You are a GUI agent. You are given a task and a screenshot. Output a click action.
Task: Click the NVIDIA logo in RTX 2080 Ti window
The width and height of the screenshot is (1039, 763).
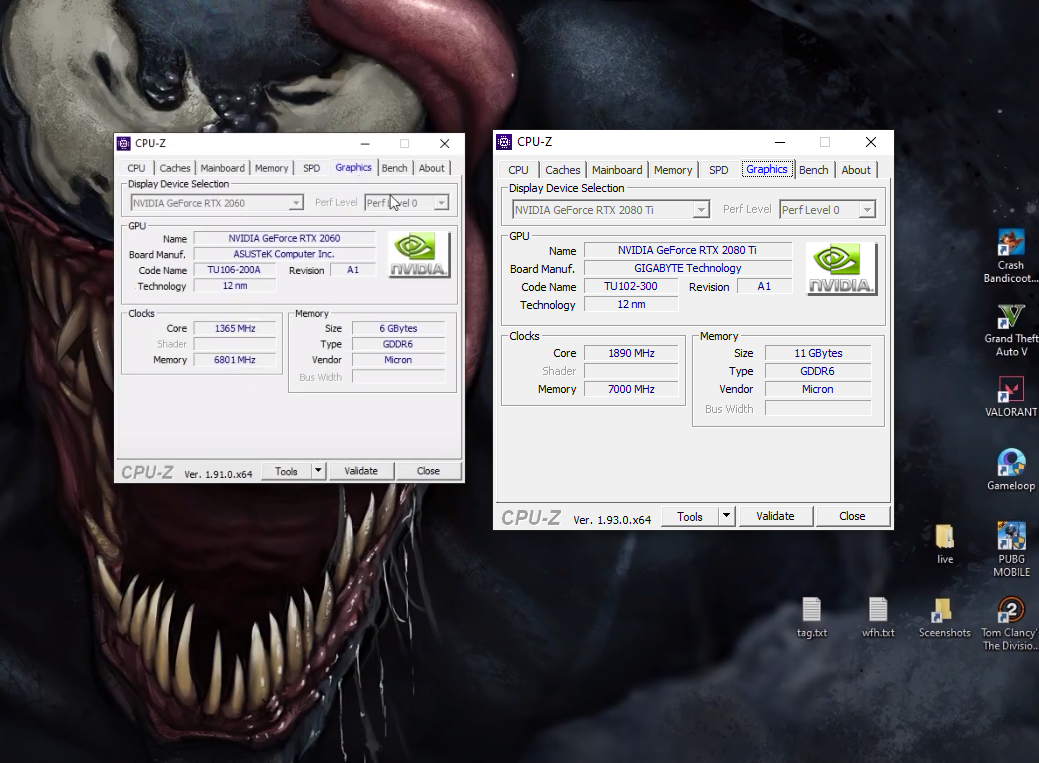(842, 268)
